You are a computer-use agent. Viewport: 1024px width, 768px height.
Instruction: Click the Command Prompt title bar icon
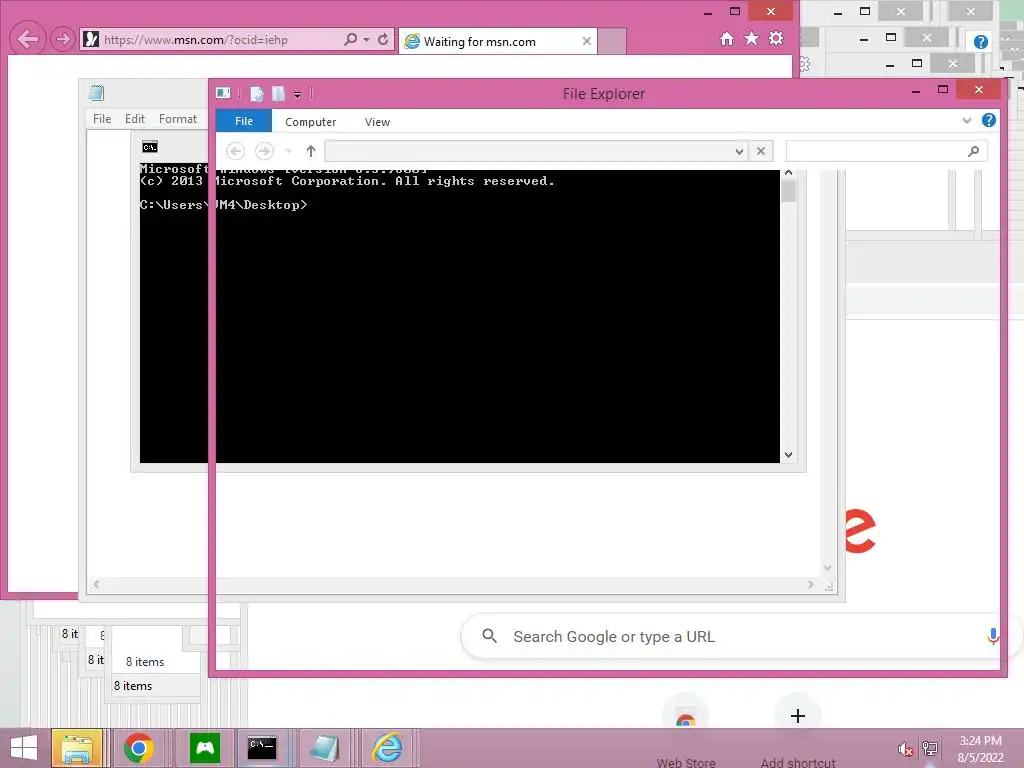click(150, 147)
